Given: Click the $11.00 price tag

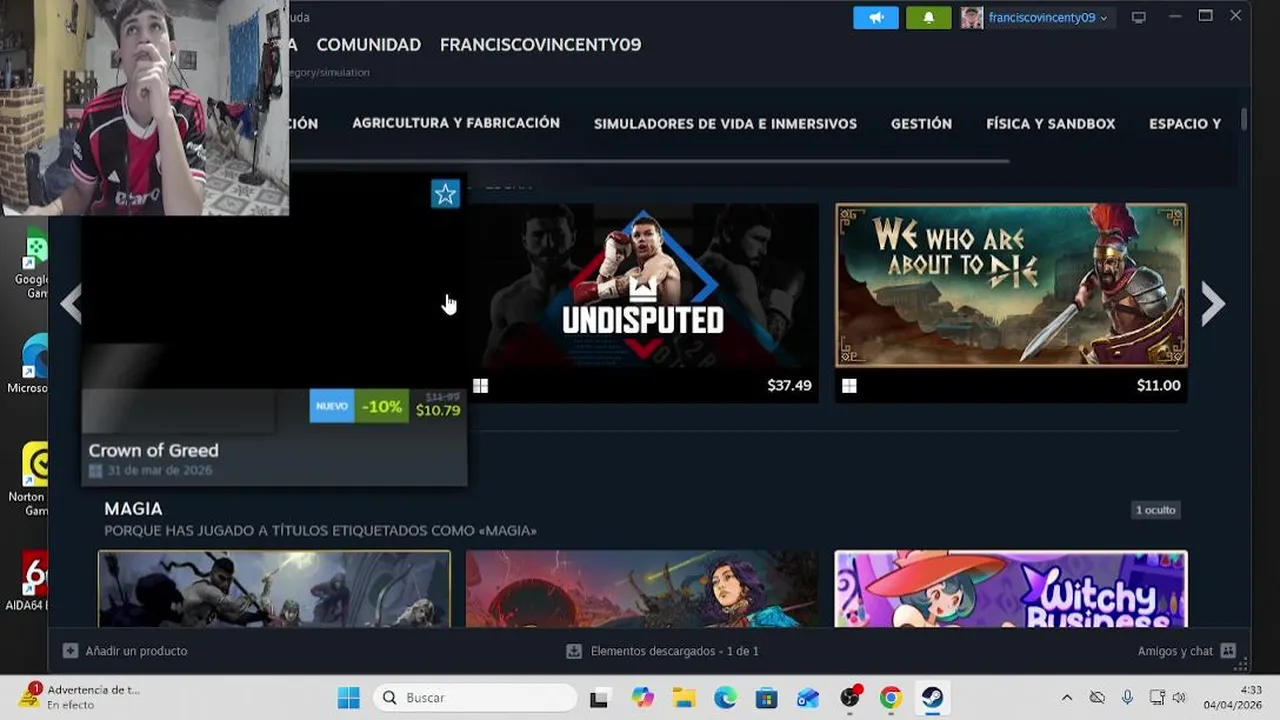Looking at the screenshot, I should click(1158, 385).
